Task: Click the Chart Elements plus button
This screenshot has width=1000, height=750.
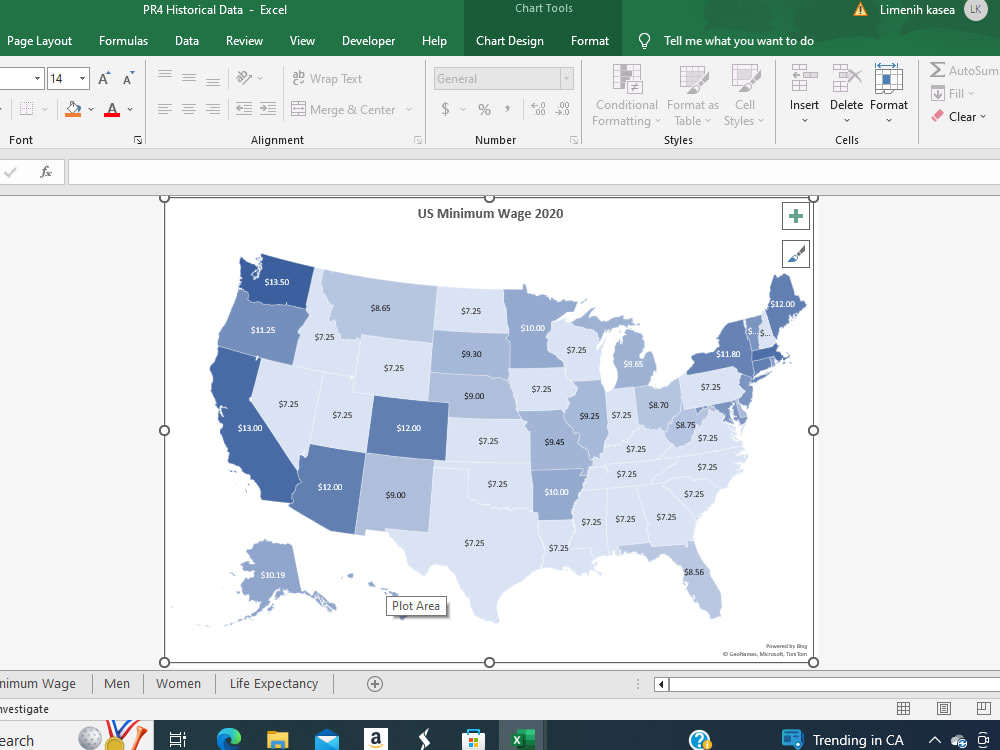Action: tap(795, 216)
